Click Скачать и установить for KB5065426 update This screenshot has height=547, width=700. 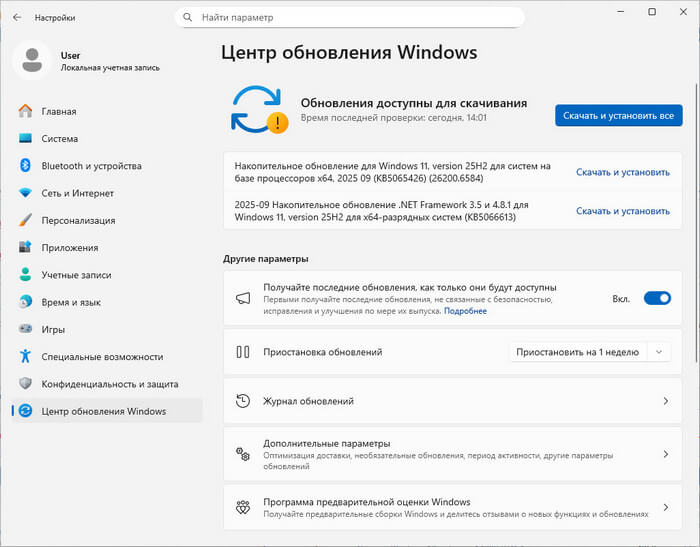[622, 172]
